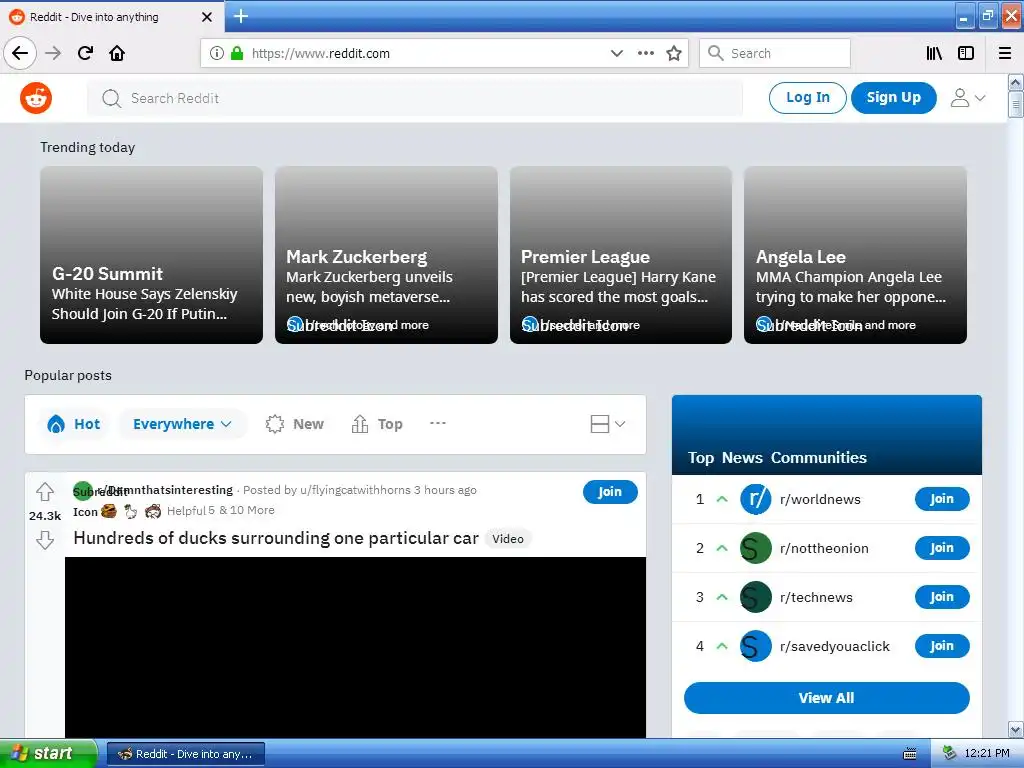Click the system tray network icon
Viewport: 1024px width, 768px height.
(x=949, y=754)
